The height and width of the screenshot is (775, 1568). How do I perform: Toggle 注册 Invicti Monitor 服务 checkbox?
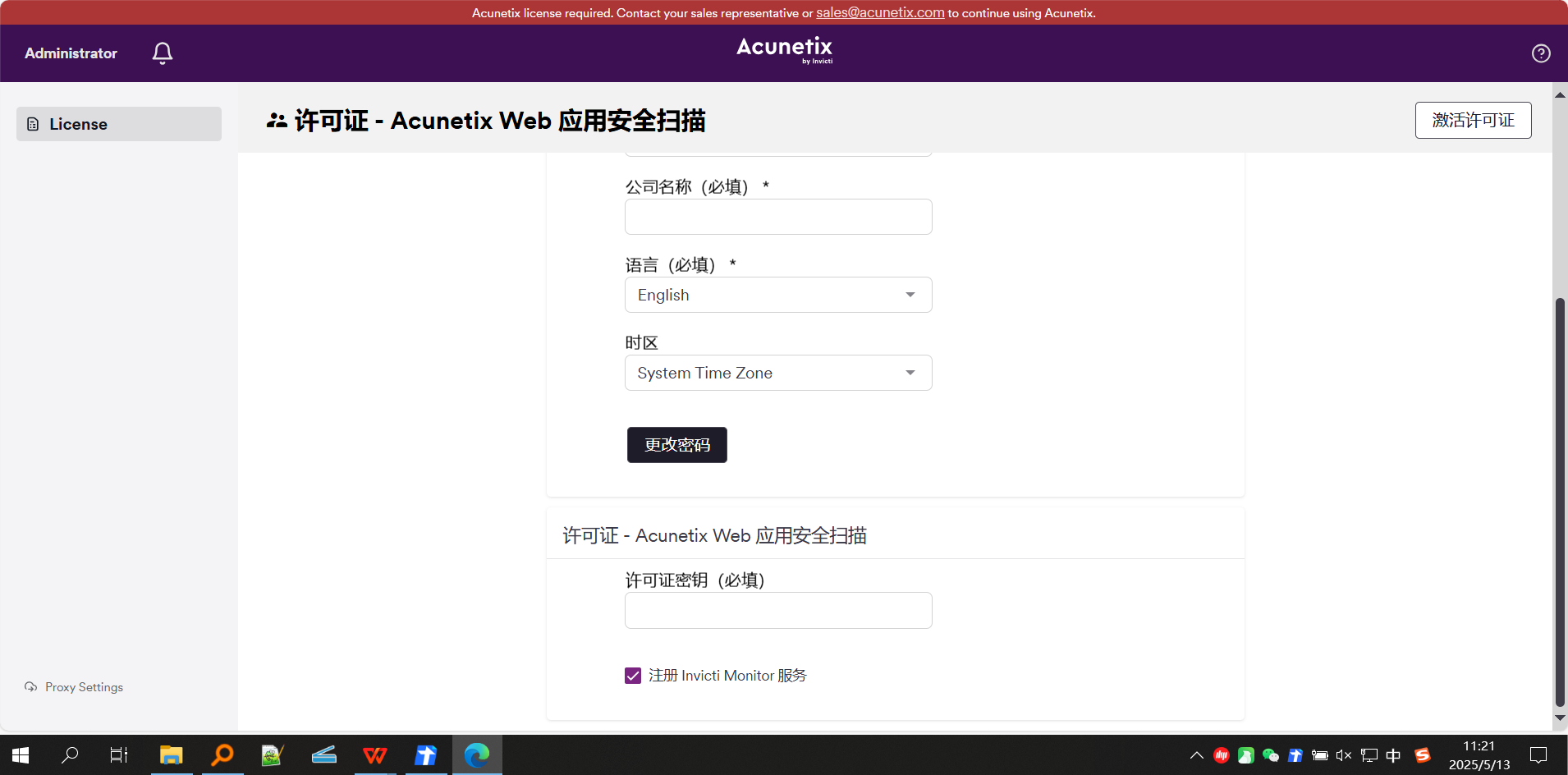click(x=633, y=676)
